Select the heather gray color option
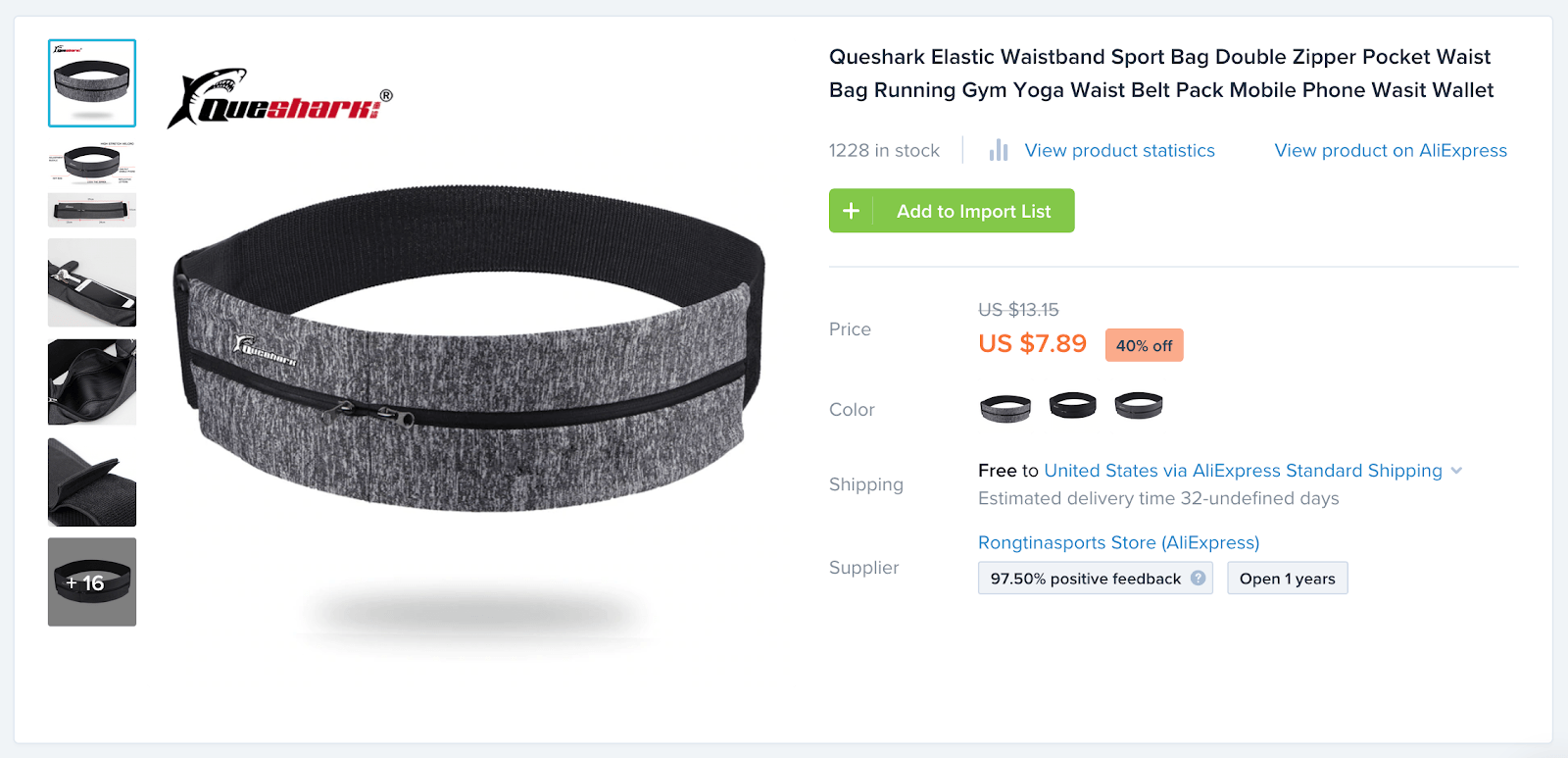Viewport: 1568px width, 758px height. click(1005, 406)
